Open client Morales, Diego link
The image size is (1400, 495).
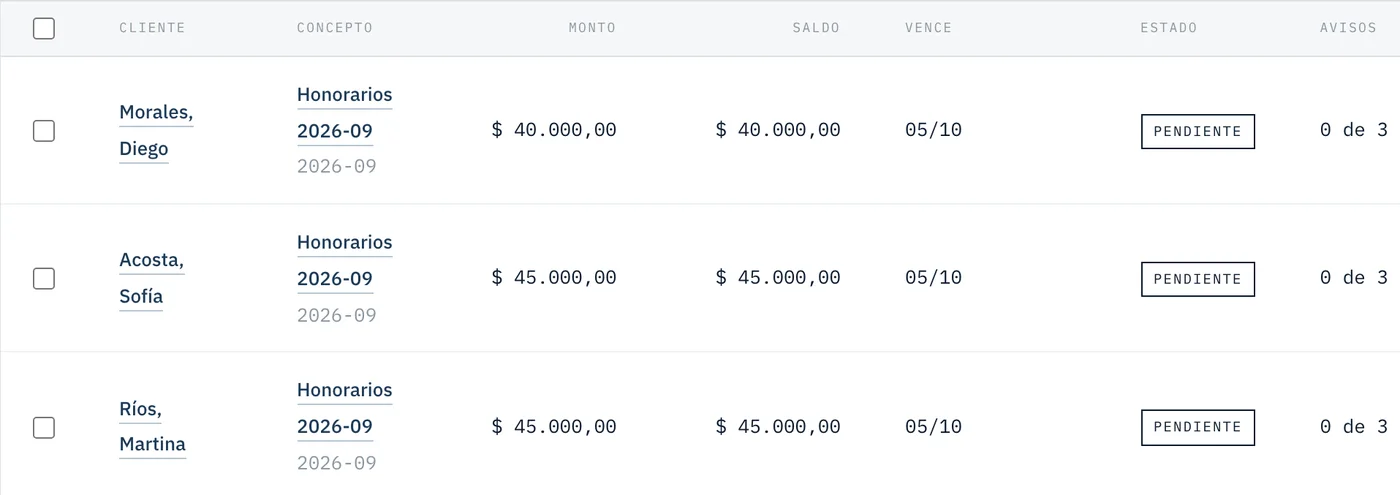[x=156, y=131]
